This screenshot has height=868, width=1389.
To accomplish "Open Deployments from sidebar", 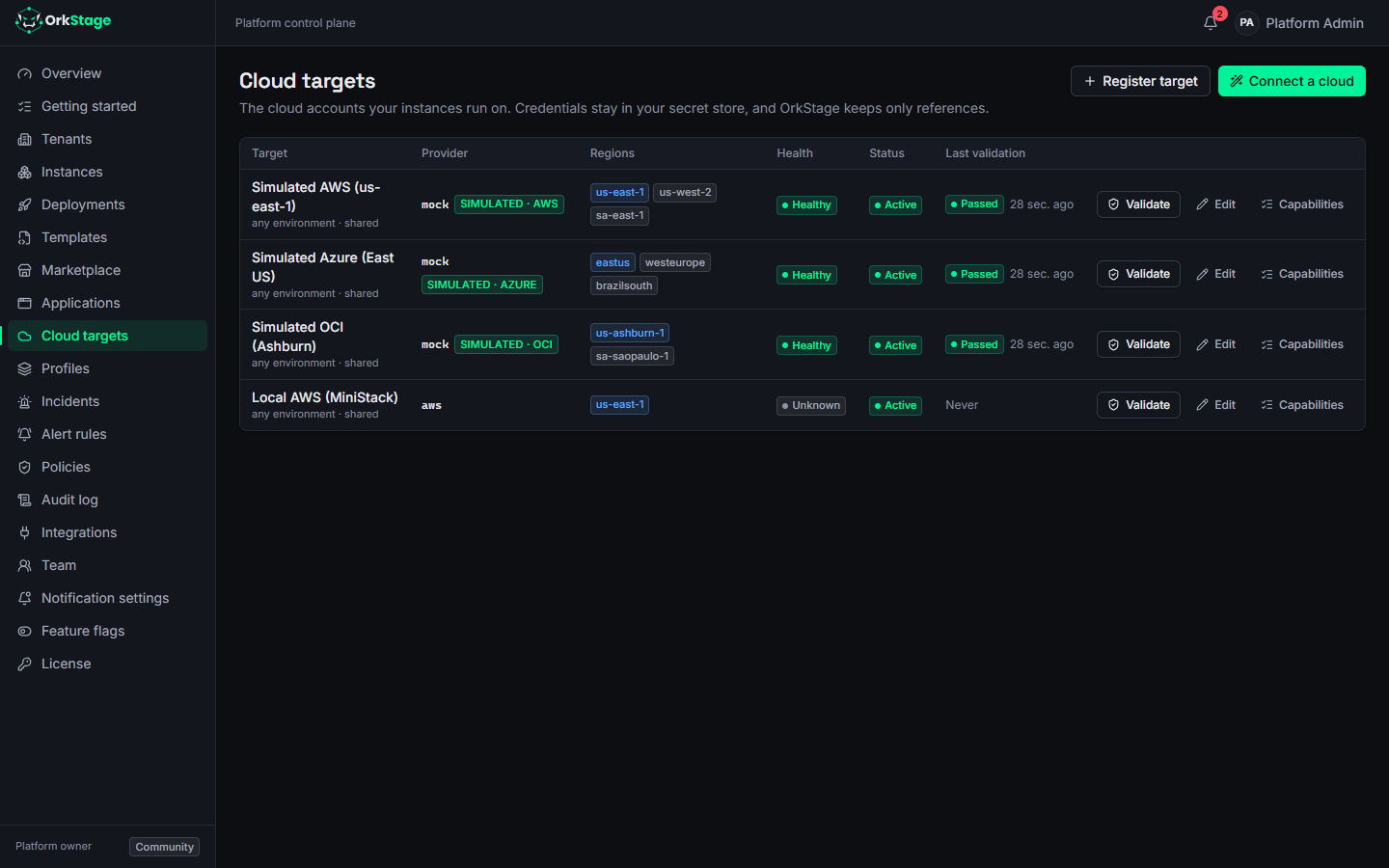I will pos(107,204).
